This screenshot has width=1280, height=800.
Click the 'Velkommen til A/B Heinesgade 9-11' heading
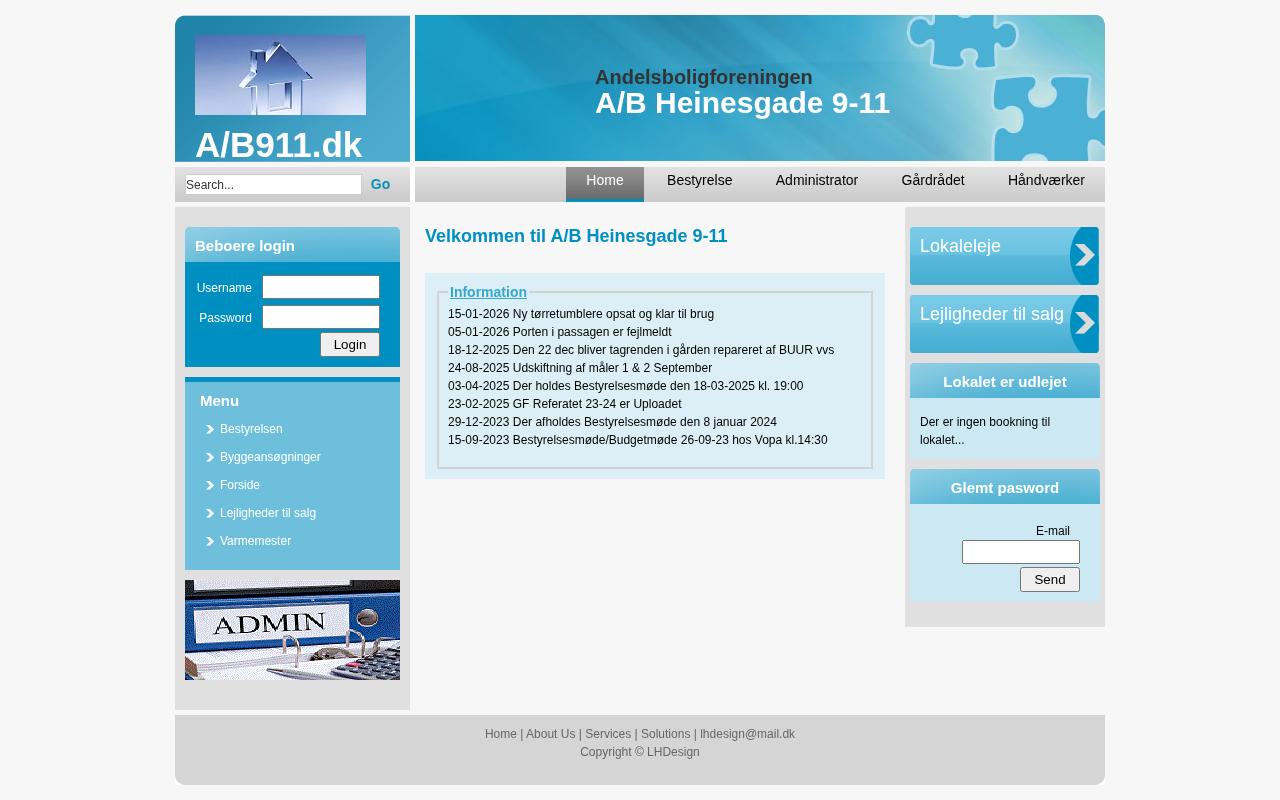(576, 236)
